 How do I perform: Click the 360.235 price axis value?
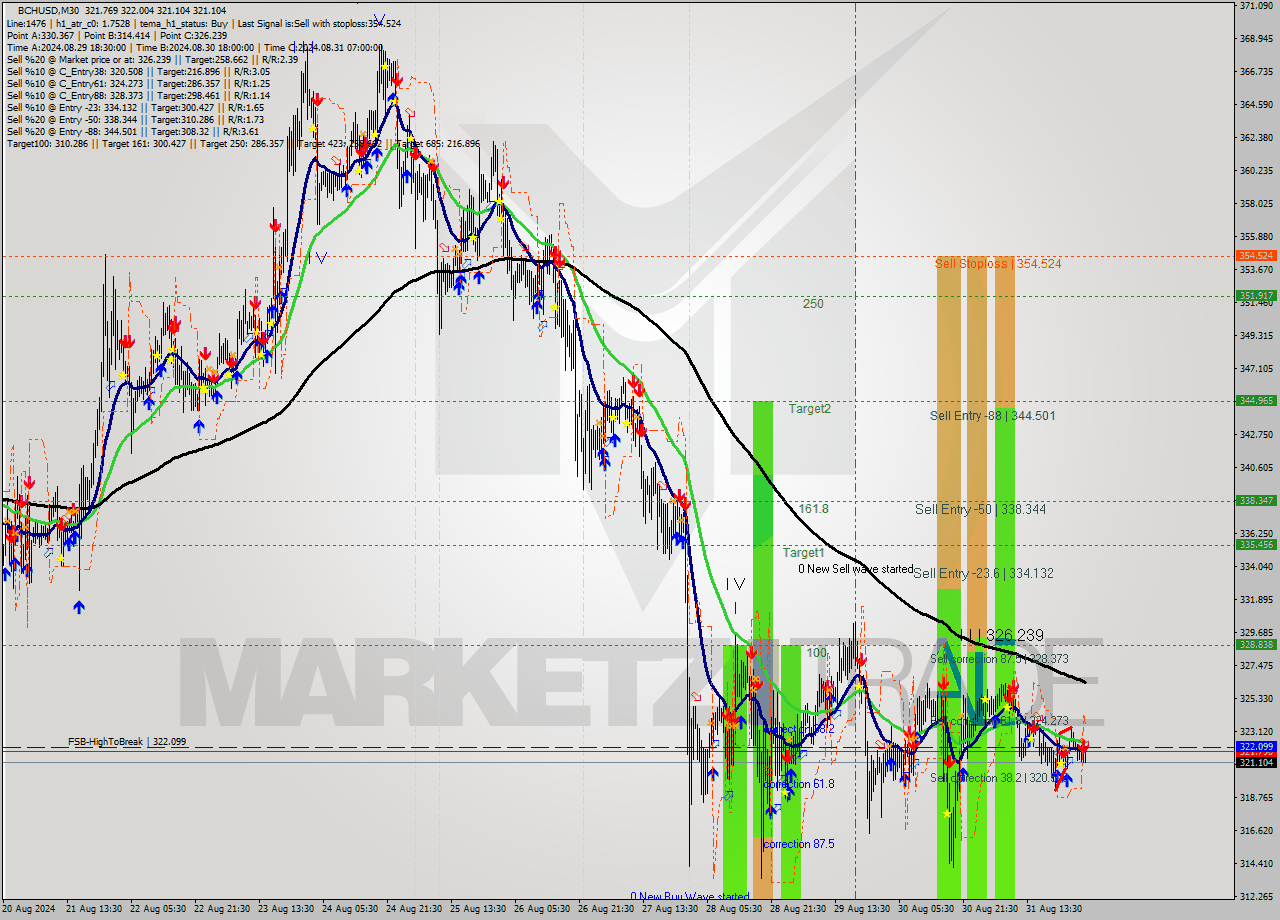pos(1256,170)
